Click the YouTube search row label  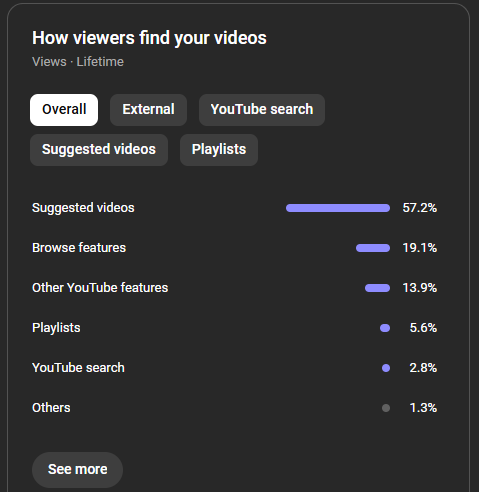[x=78, y=368]
